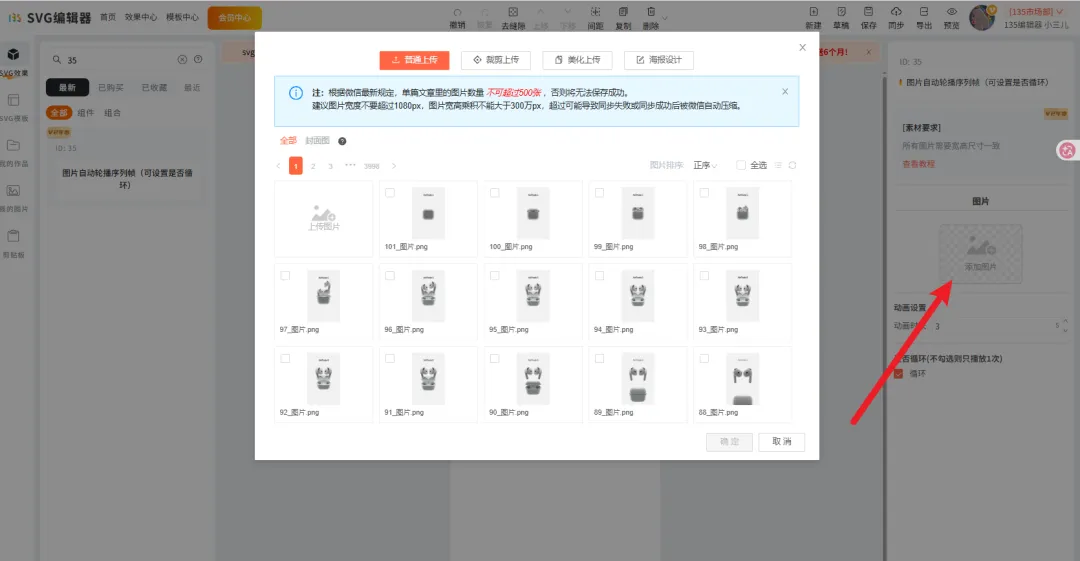Screen dimensions: 1080x561
Task: Click the user avatar in top bar
Action: [x=982, y=18]
